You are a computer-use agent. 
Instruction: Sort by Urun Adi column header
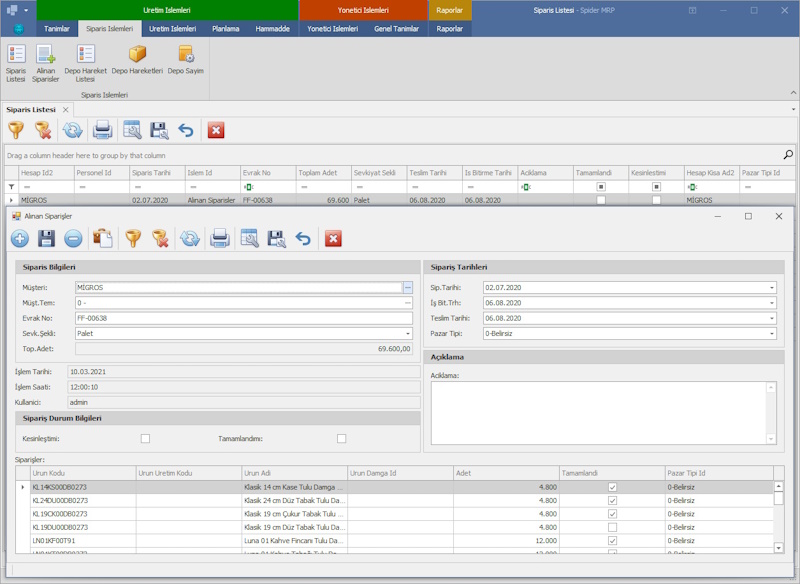[x=294, y=473]
